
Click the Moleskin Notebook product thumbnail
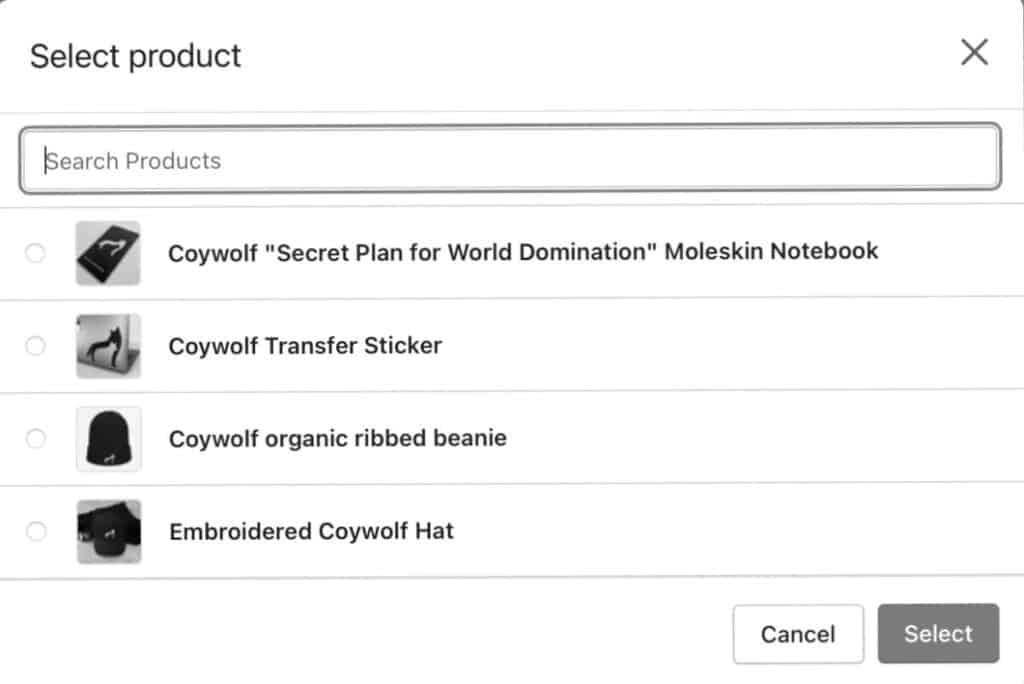click(108, 253)
